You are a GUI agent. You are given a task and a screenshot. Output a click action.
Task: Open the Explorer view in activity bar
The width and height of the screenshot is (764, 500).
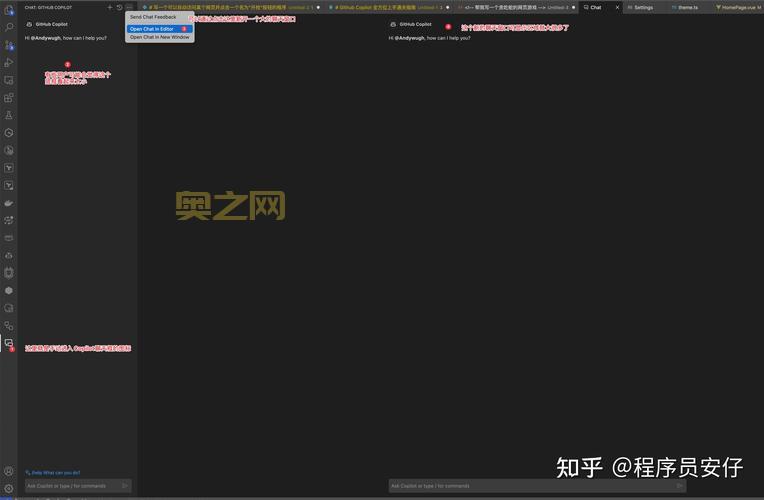point(9,10)
